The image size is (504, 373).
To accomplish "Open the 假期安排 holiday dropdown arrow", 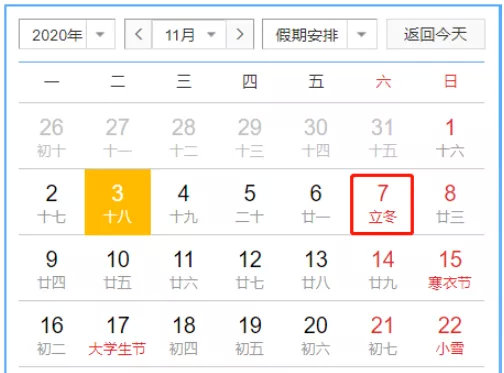I will click(362, 34).
